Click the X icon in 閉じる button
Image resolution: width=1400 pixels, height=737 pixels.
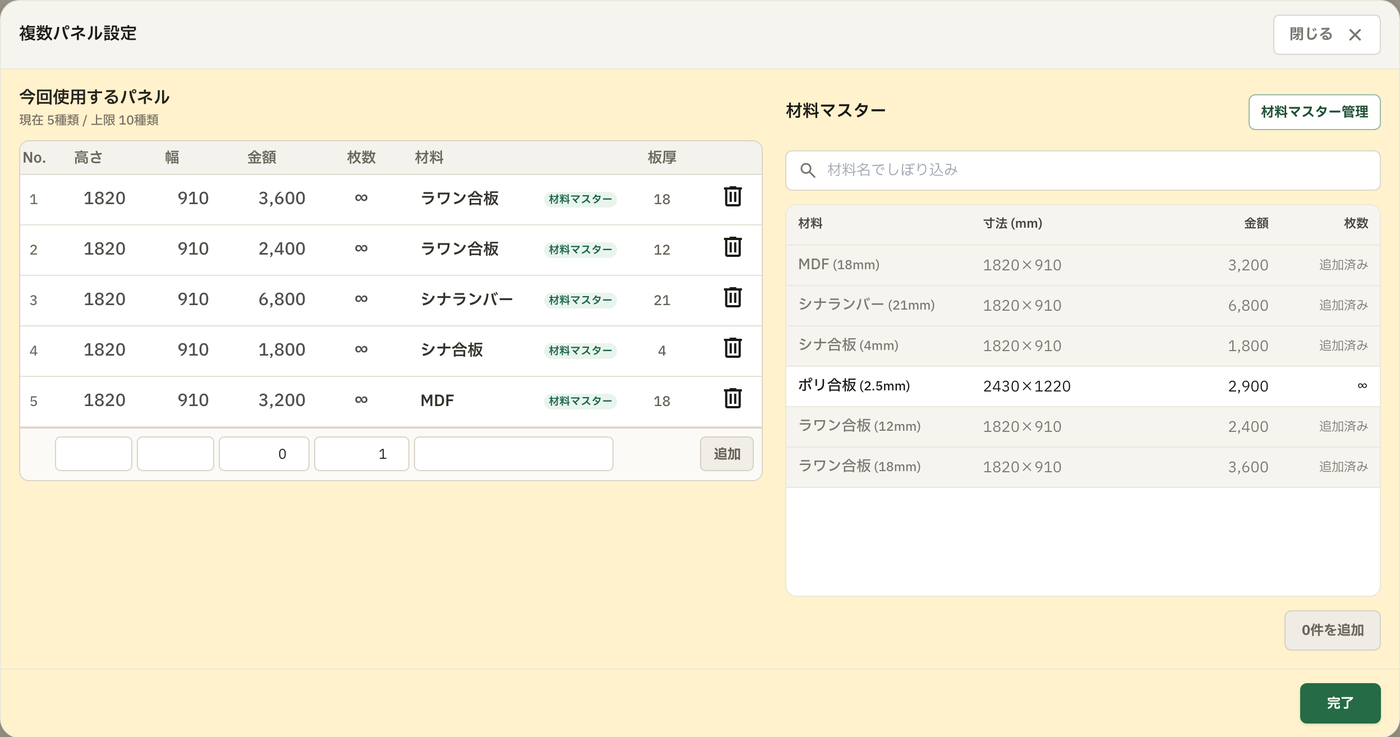[x=1355, y=35]
